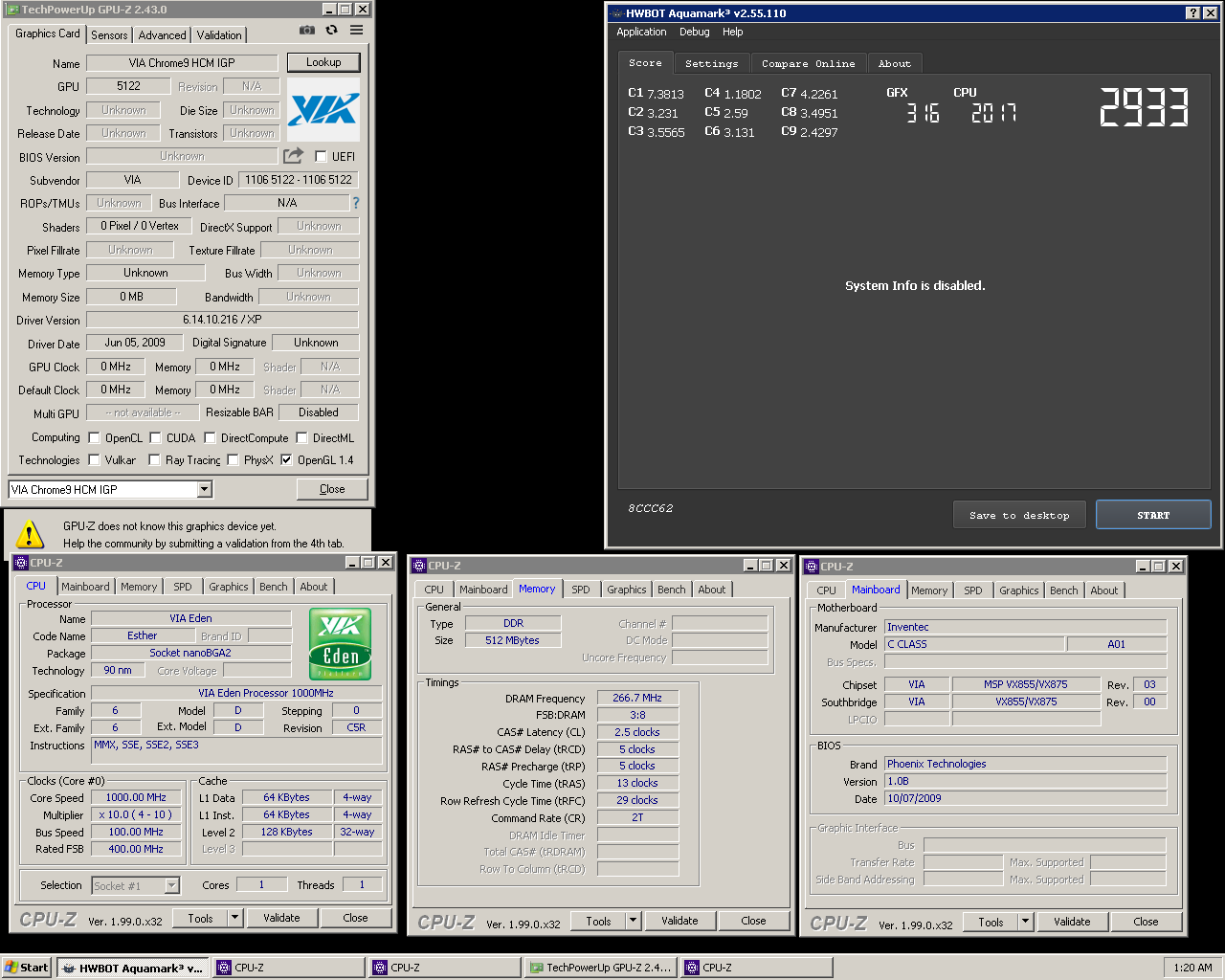Screen dimensions: 1225x980
Task: Open the Aquamark Help menu
Action: point(732,32)
